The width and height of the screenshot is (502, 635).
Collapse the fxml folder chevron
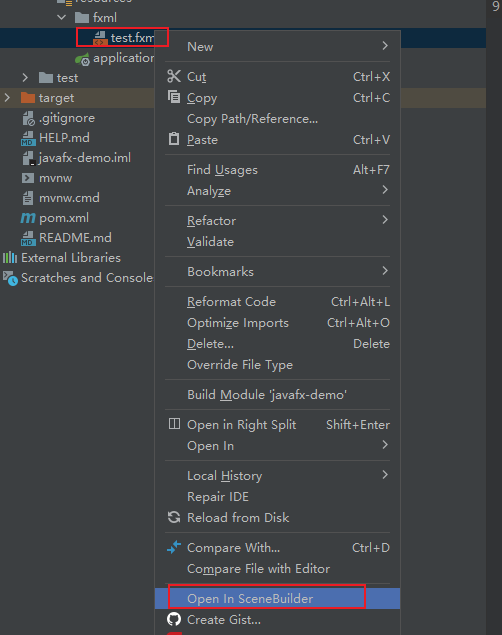coord(62,17)
